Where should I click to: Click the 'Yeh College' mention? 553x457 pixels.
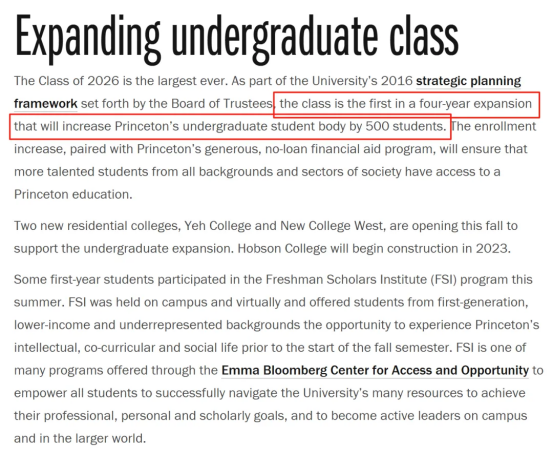tap(217, 226)
